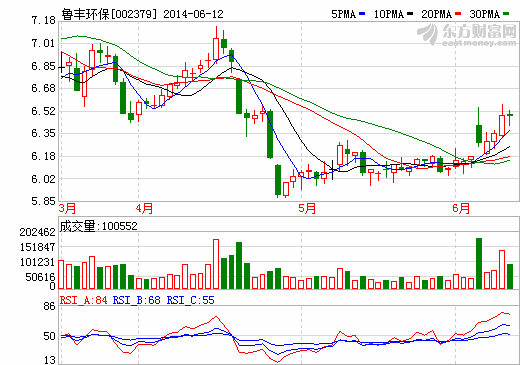Select the 6月 month marker
520x365 pixels.
click(x=461, y=209)
